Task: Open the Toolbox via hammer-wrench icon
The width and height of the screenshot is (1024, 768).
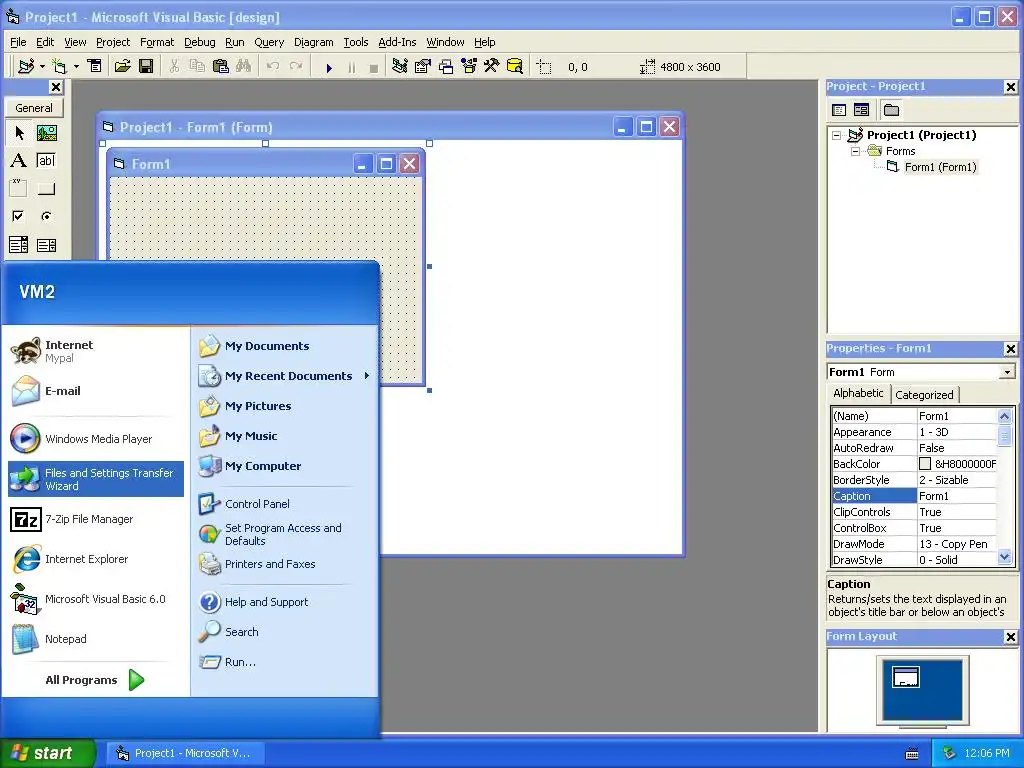Action: [491, 66]
